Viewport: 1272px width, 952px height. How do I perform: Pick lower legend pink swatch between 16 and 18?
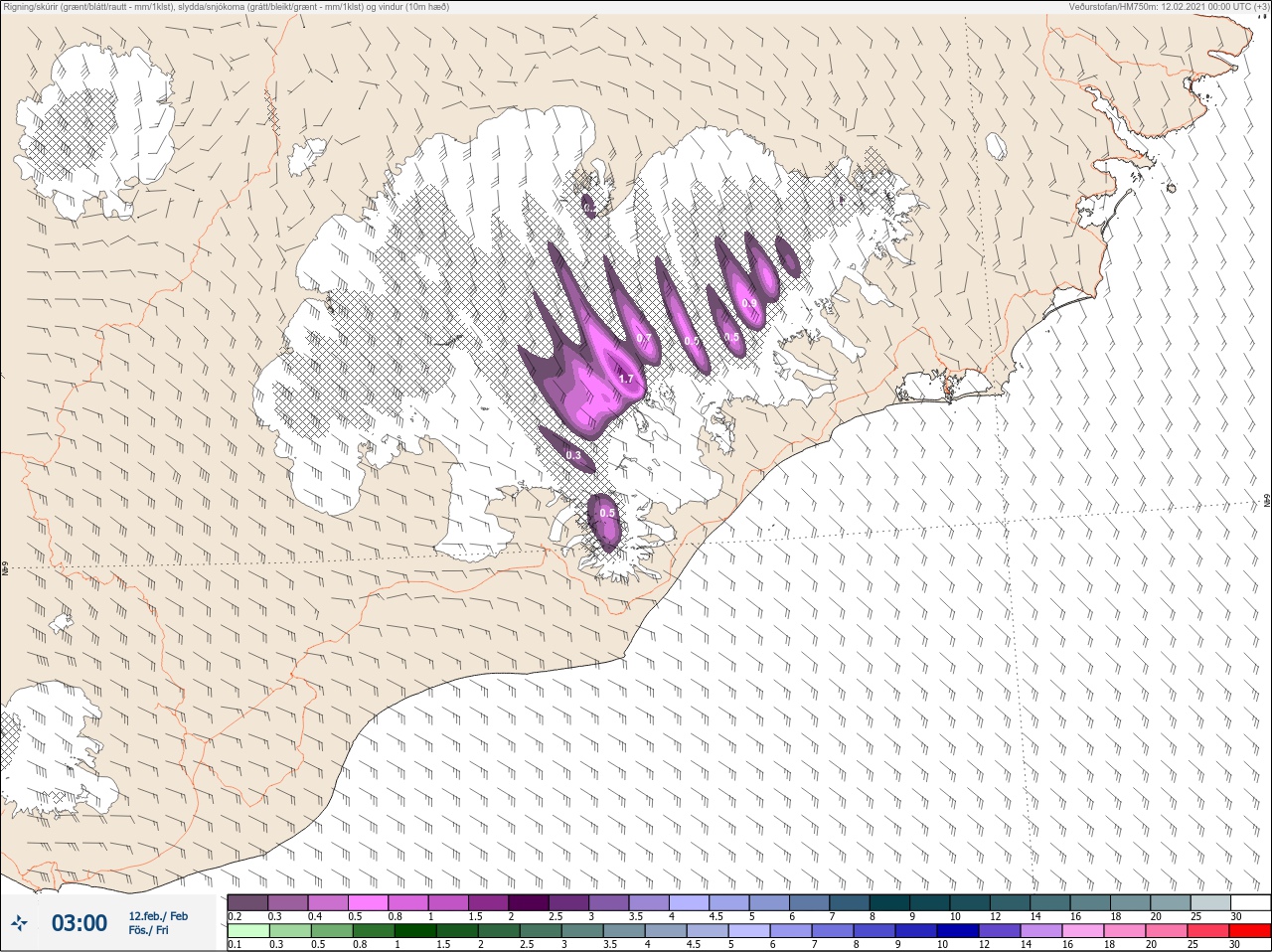click(x=1083, y=931)
